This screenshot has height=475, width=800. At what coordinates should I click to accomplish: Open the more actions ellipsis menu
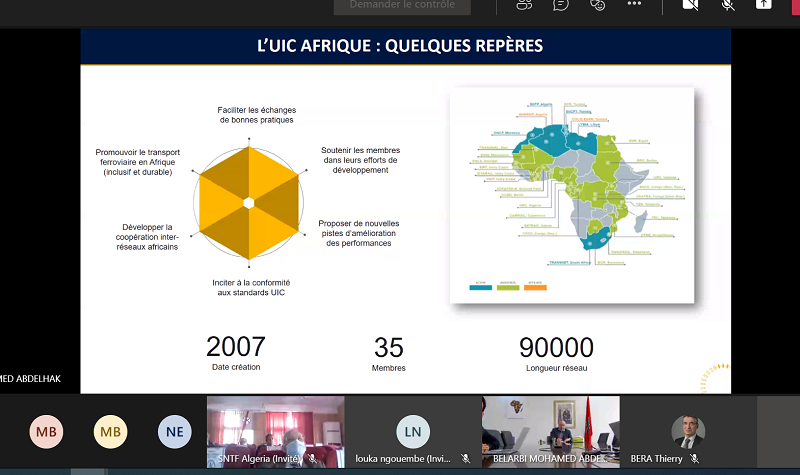tap(634, 5)
